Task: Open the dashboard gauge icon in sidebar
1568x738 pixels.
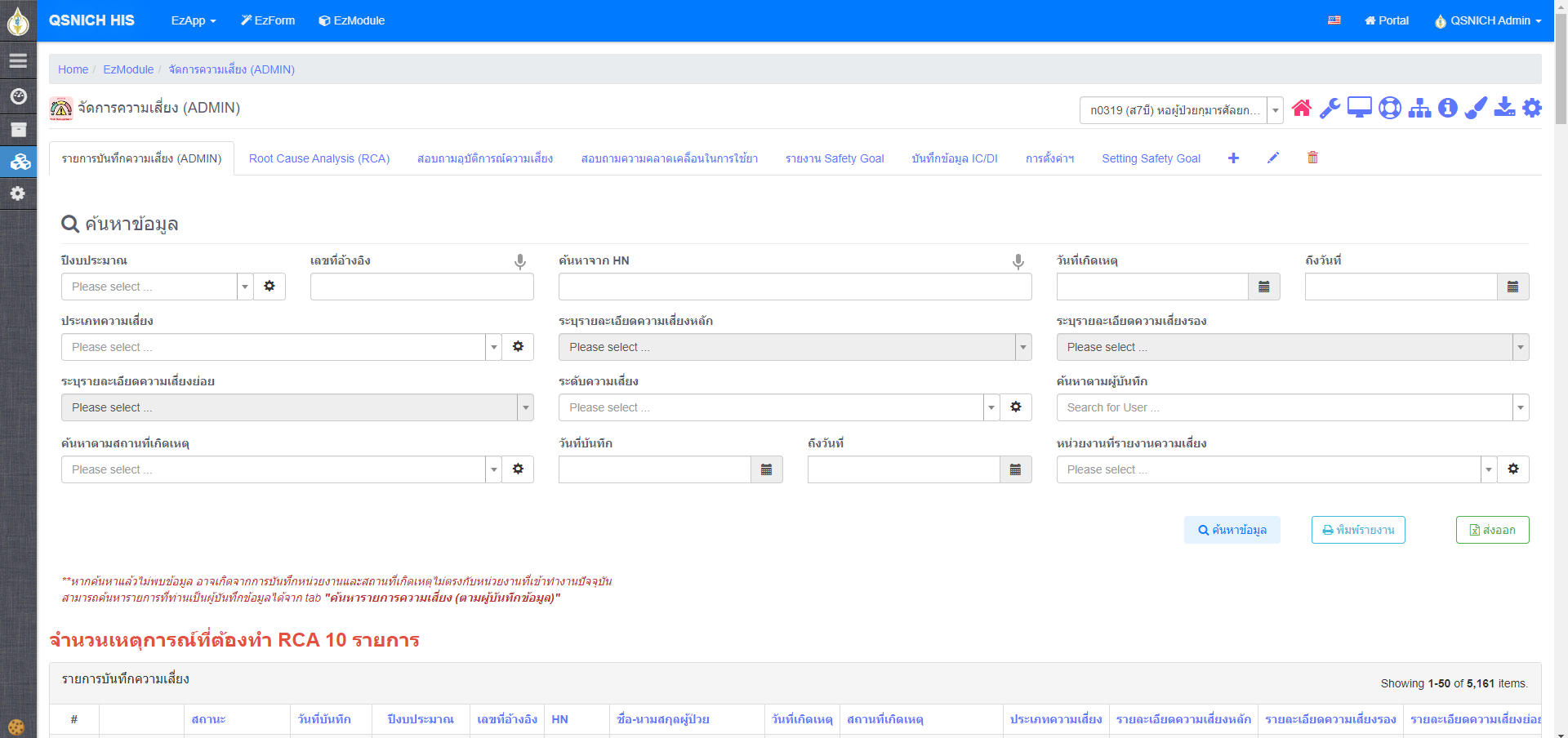Action: pos(18,96)
